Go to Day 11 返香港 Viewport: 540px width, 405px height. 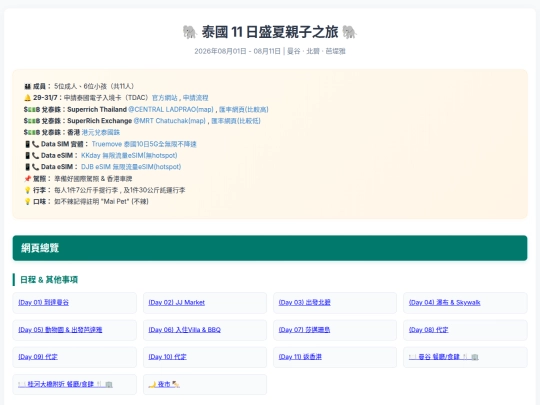point(300,357)
